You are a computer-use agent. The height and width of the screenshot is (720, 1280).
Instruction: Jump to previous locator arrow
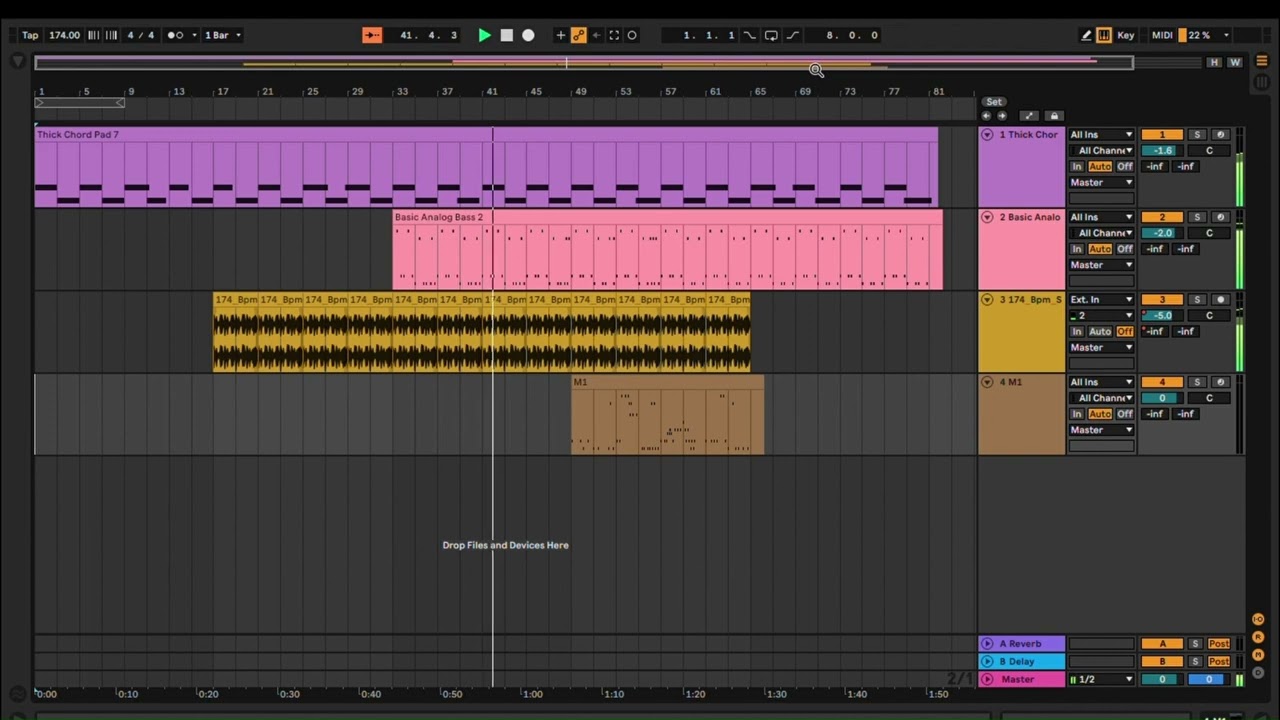pos(987,116)
